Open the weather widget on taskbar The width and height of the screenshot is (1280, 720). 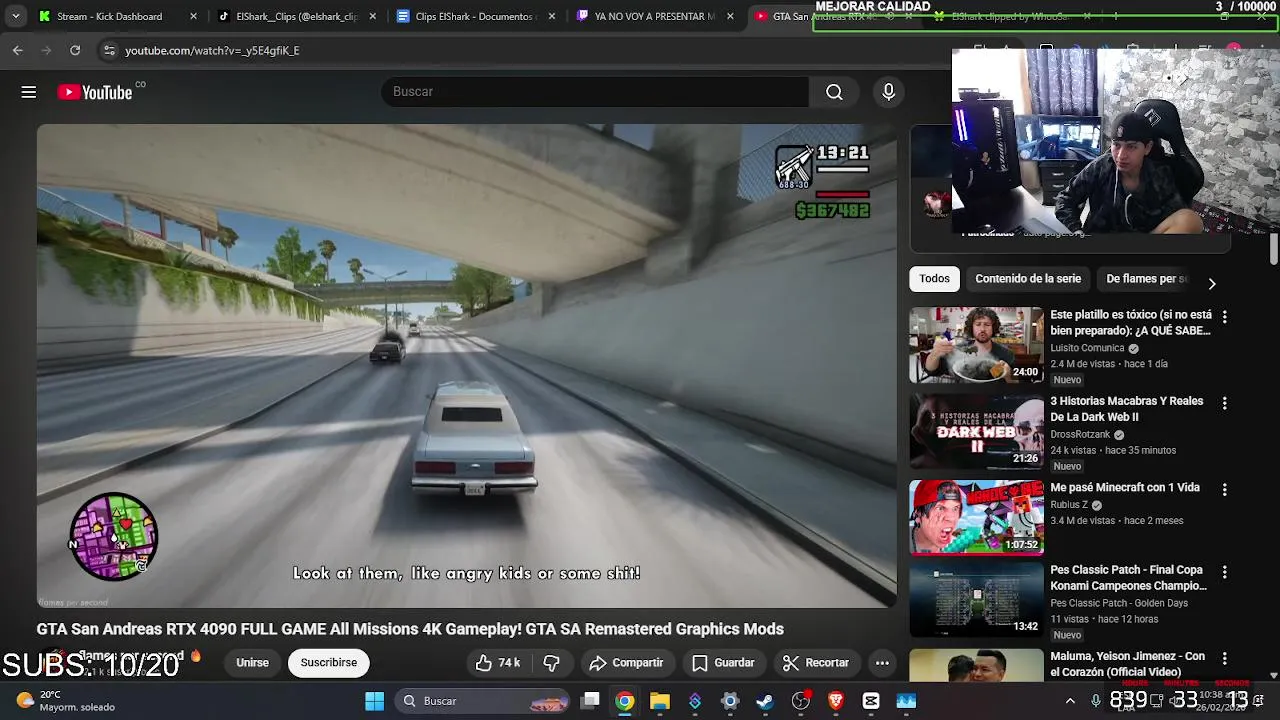click(x=66, y=701)
